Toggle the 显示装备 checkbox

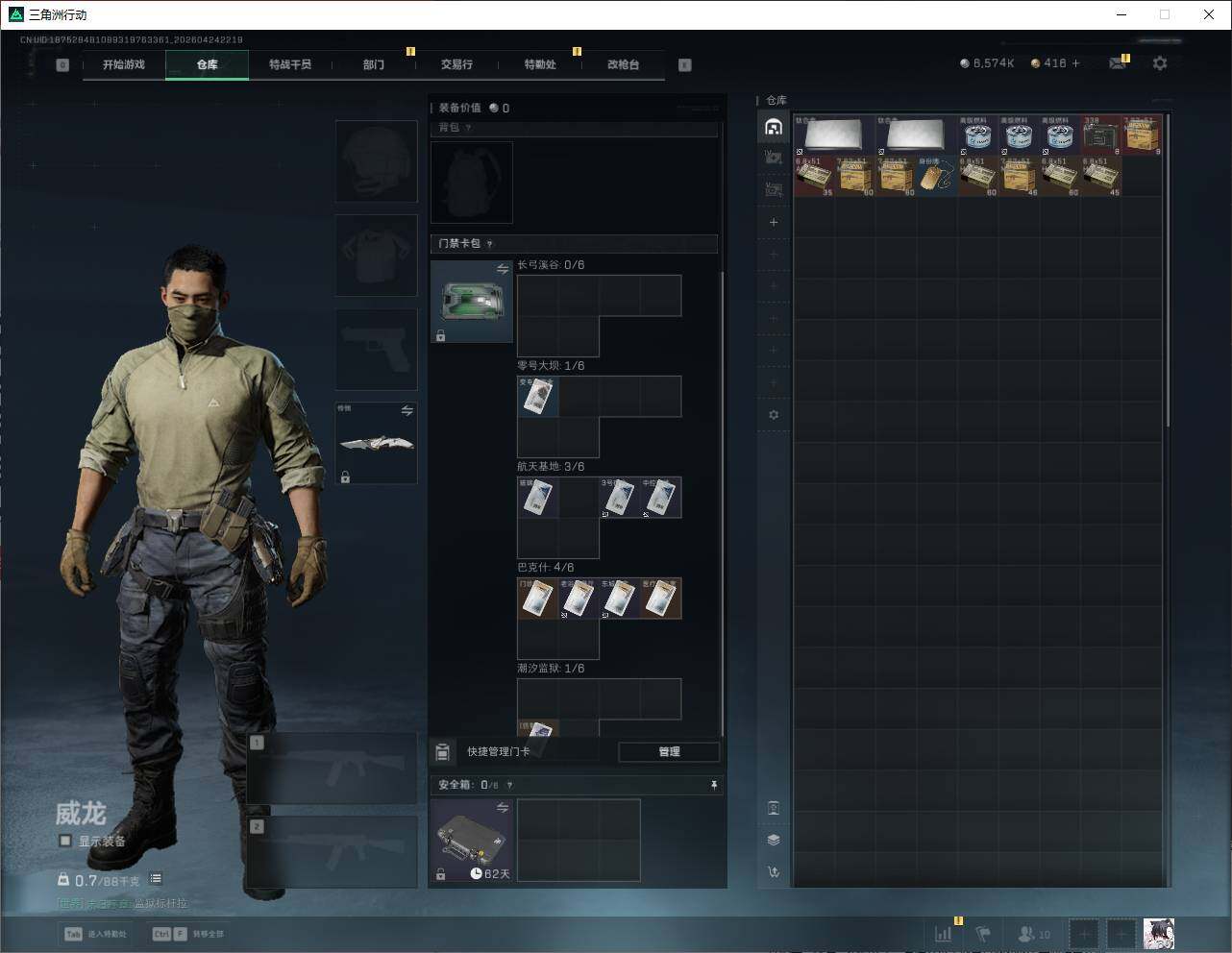tap(65, 841)
